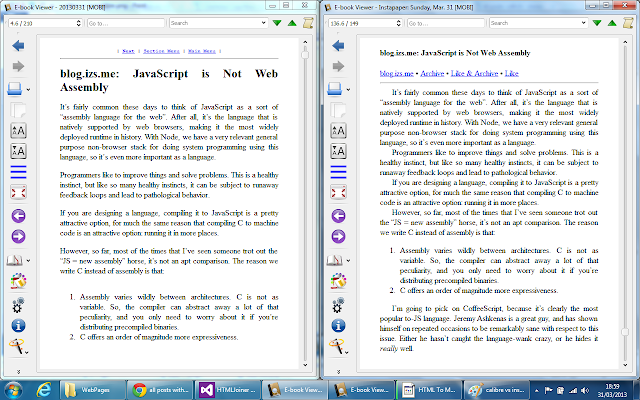Find next match with the green down arrow in the 20130331 viewer

tap(277, 23)
